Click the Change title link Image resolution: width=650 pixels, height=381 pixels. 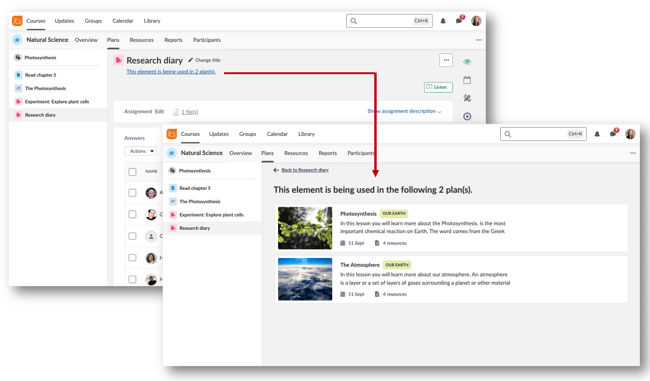click(x=208, y=60)
